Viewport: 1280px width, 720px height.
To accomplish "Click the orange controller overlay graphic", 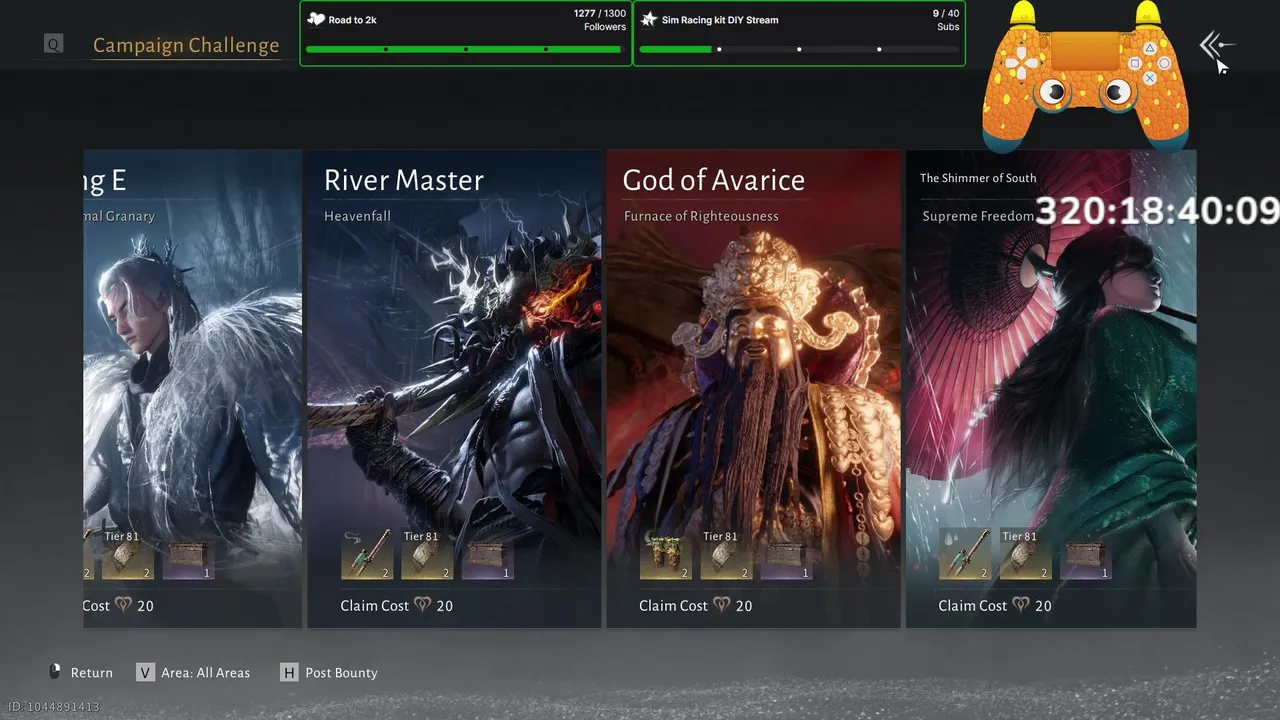I will [x=1086, y=75].
